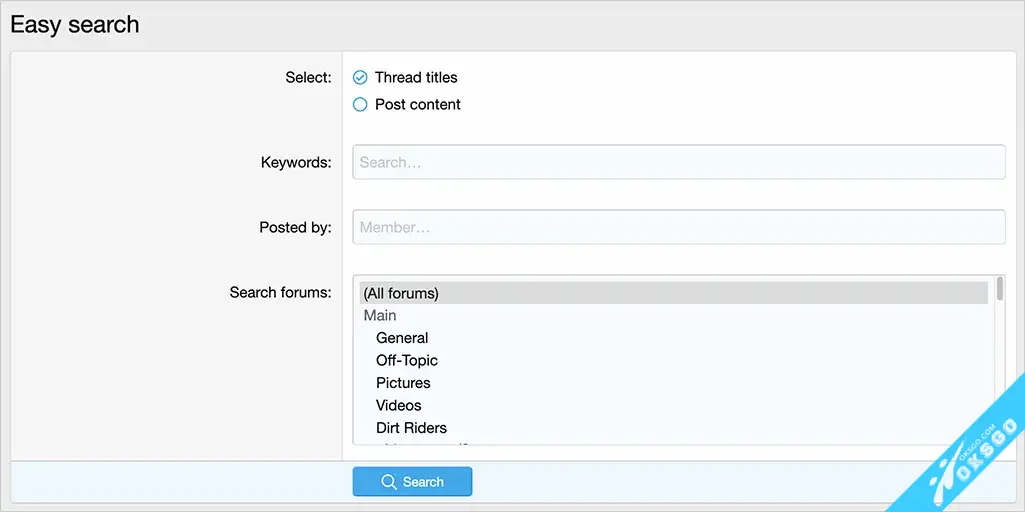1025x512 pixels.
Task: Select the Thread titles radio button
Action: pos(360,78)
